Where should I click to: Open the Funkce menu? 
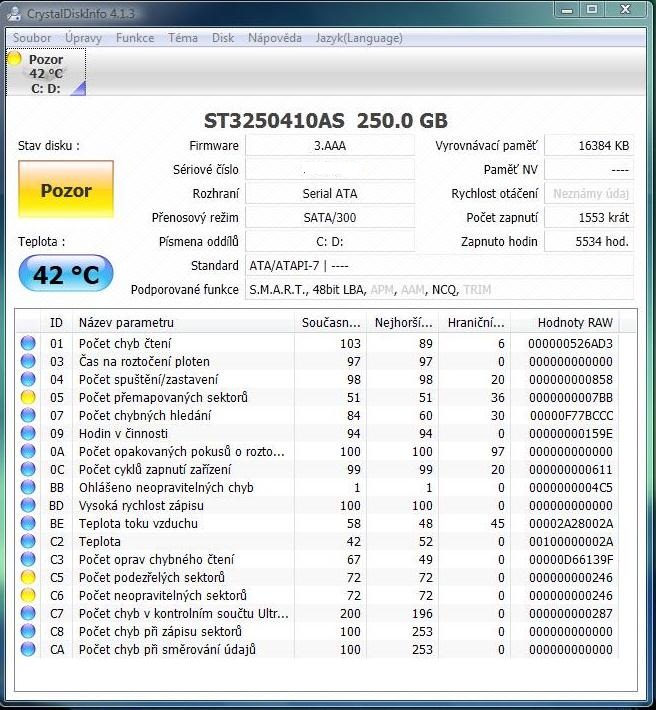tap(135, 38)
